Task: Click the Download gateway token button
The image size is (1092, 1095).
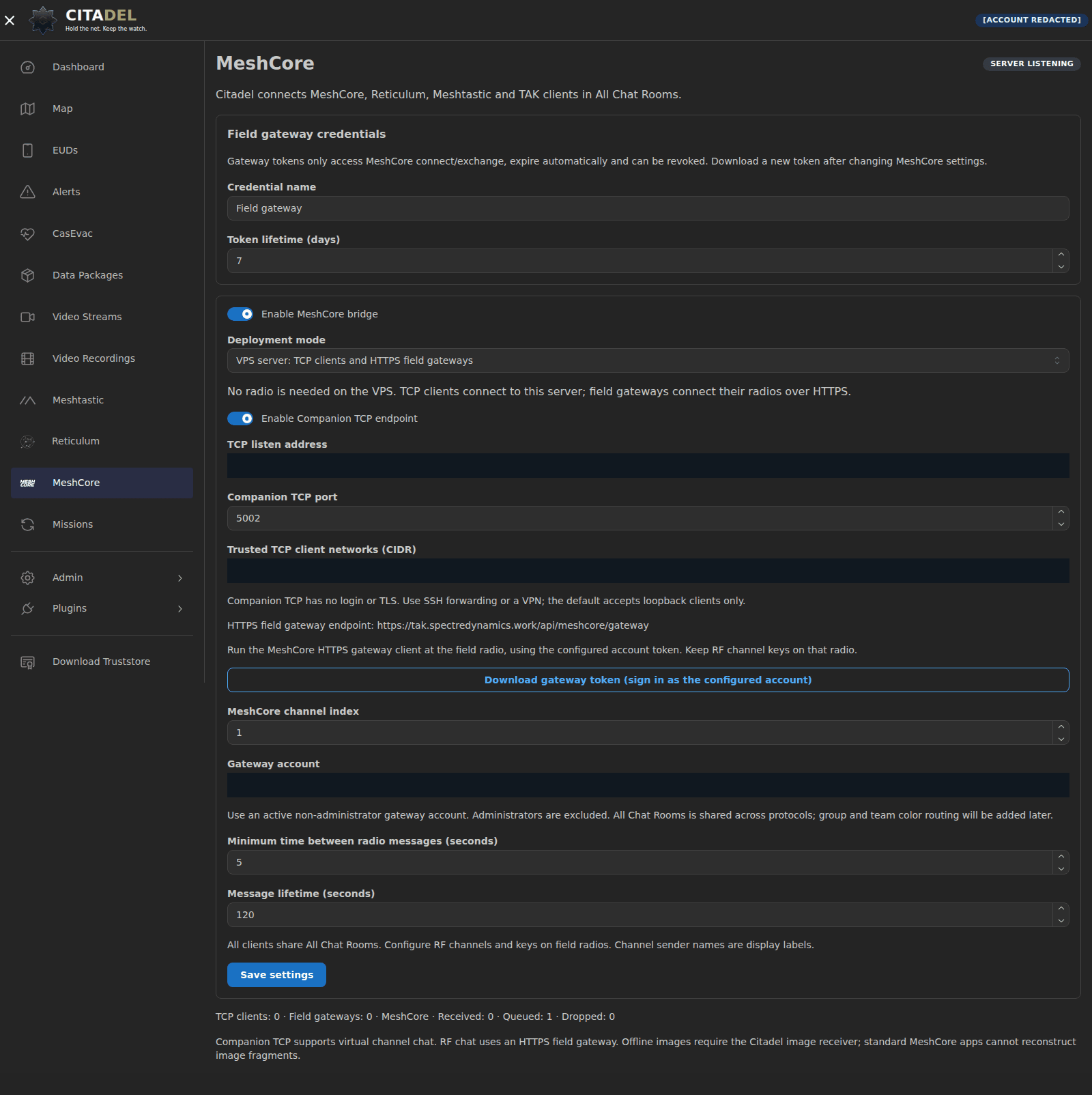Action: (648, 680)
